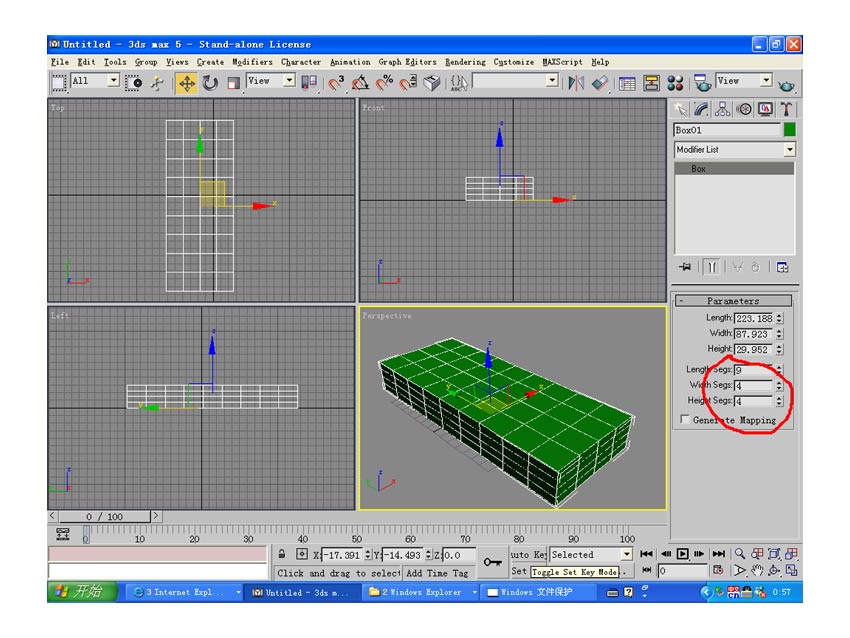This screenshot has height=638, width=850.
Task: Click the Go to Start playback button
Action: click(x=646, y=554)
